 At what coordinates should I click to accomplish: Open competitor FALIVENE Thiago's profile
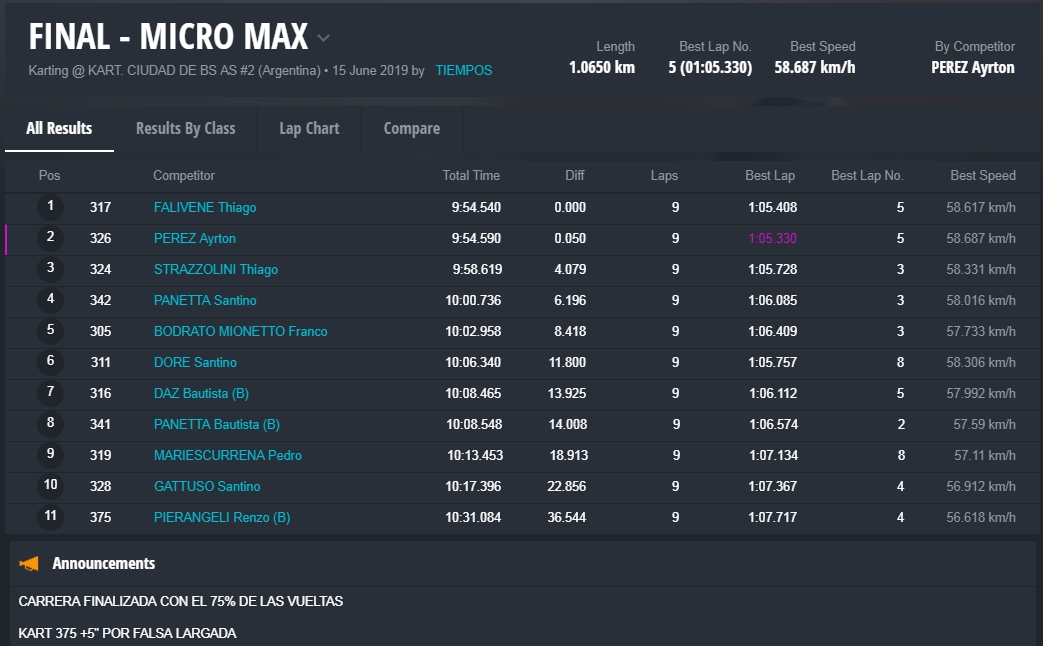pyautogui.click(x=205, y=208)
